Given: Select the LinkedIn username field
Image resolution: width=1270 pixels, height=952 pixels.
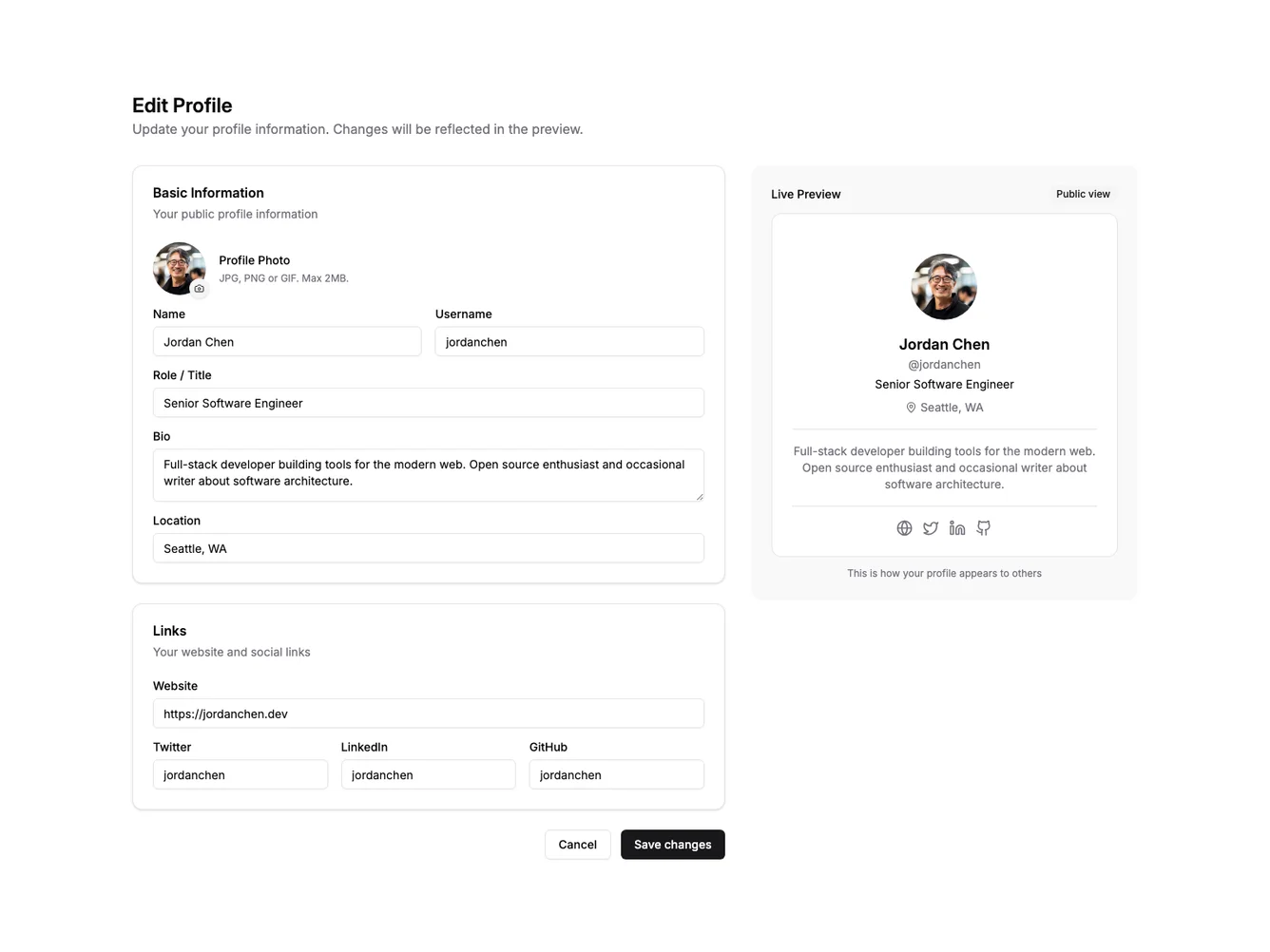Looking at the screenshot, I should point(428,774).
